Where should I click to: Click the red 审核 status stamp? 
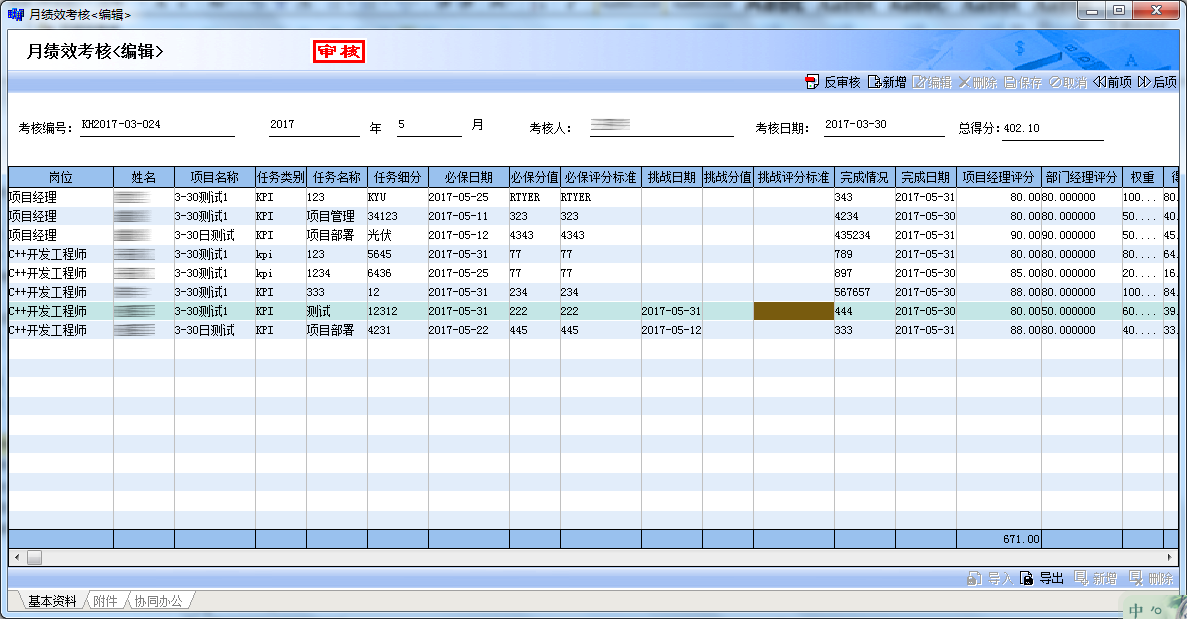point(339,52)
